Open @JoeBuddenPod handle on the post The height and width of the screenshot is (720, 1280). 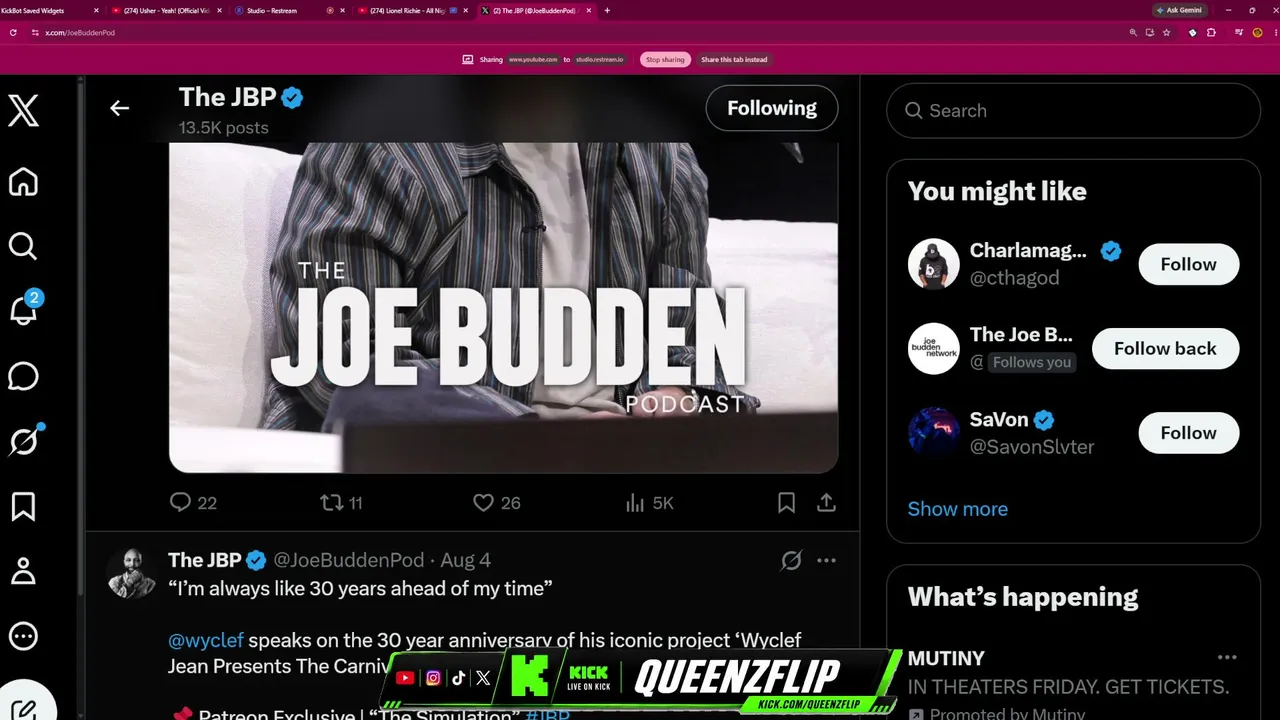348,560
